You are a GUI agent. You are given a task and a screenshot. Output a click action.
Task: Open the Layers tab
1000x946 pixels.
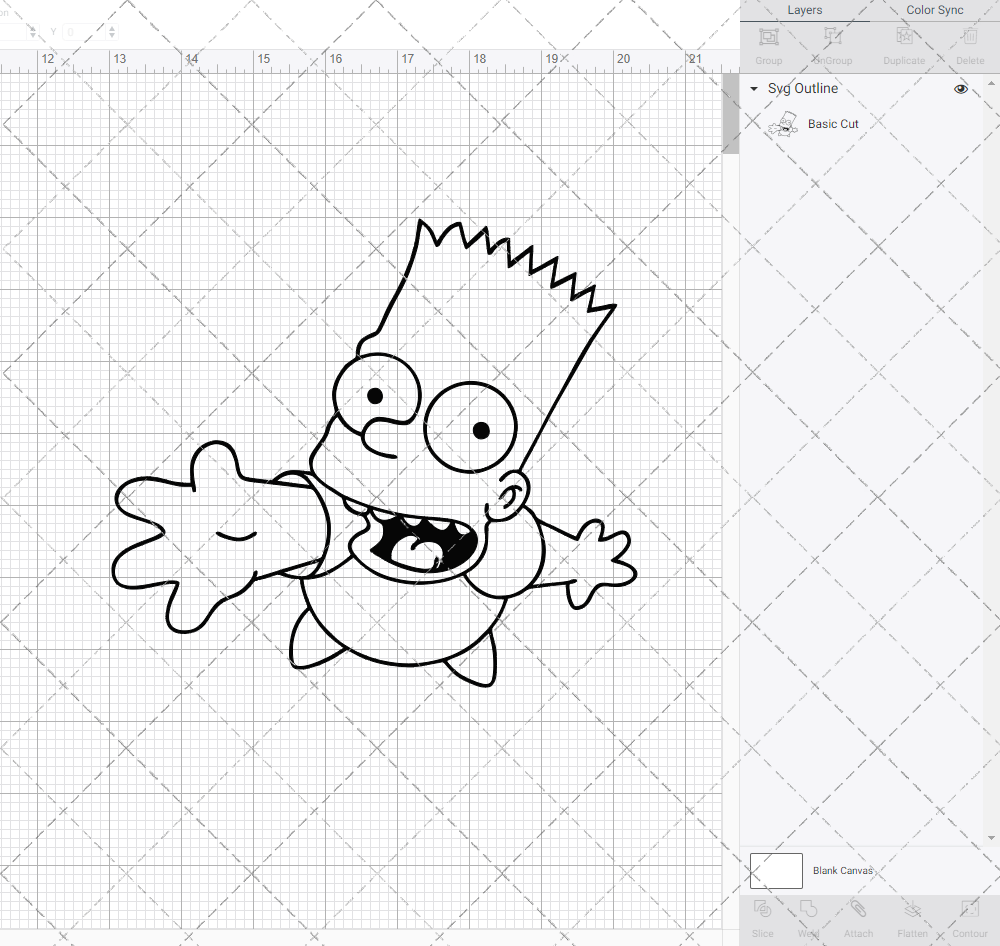[804, 10]
